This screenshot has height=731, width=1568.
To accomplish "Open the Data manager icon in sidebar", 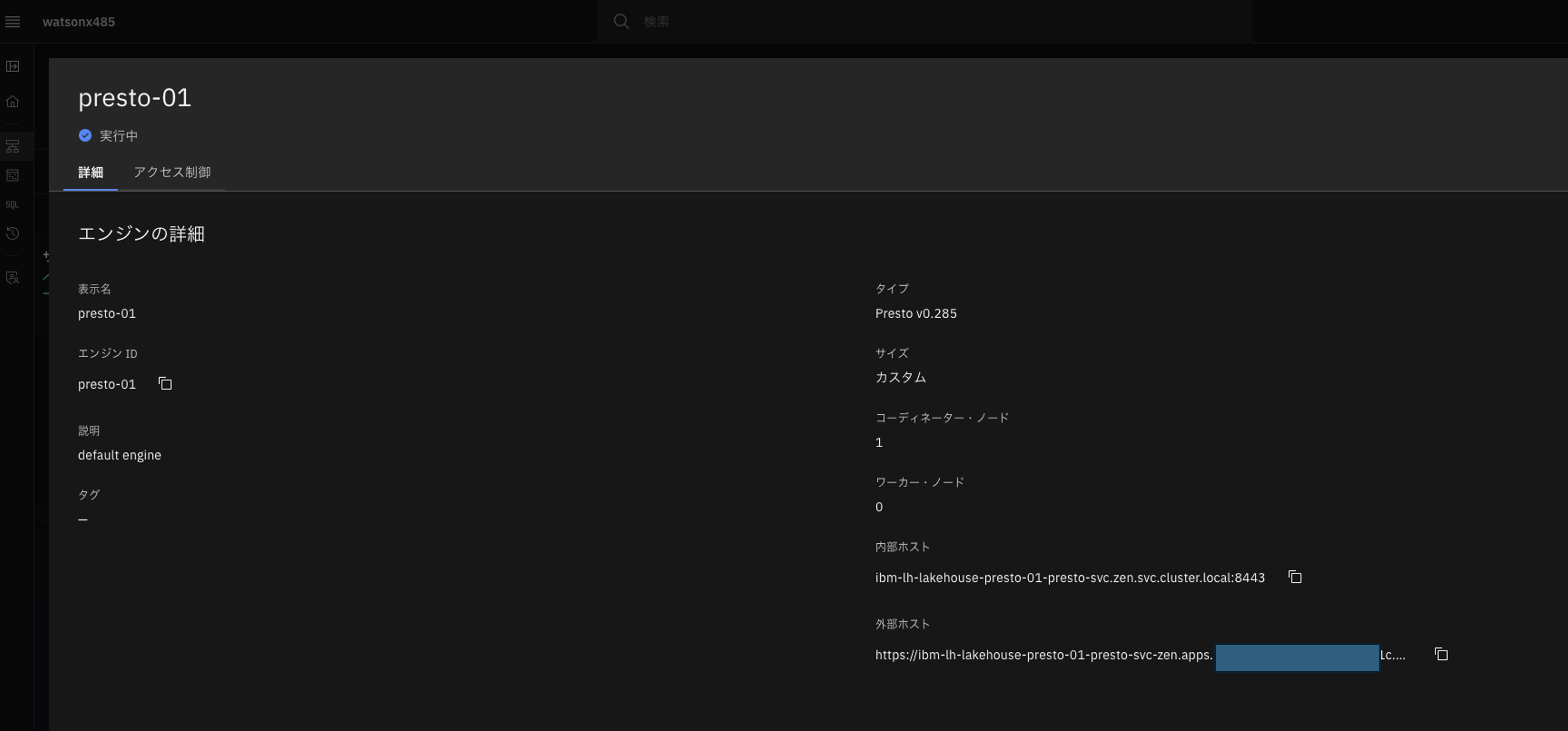I will tap(13, 176).
